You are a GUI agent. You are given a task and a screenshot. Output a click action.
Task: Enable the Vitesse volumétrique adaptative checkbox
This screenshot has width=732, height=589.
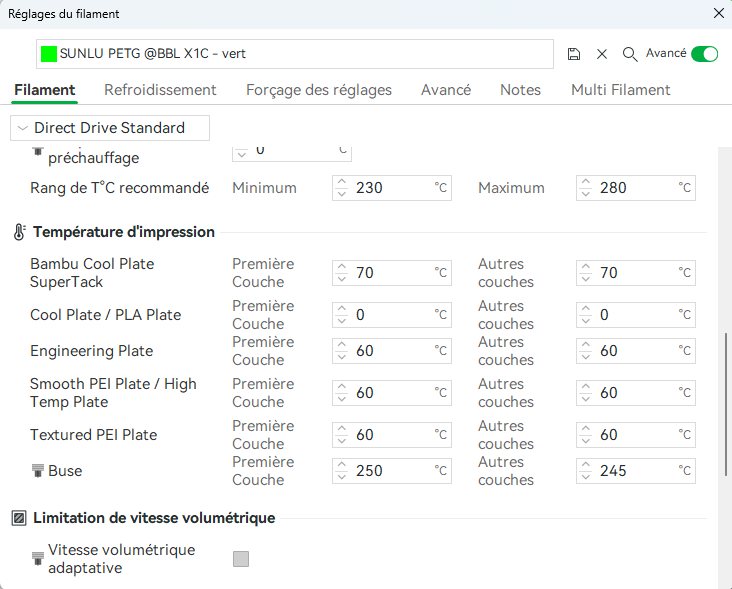click(241, 559)
